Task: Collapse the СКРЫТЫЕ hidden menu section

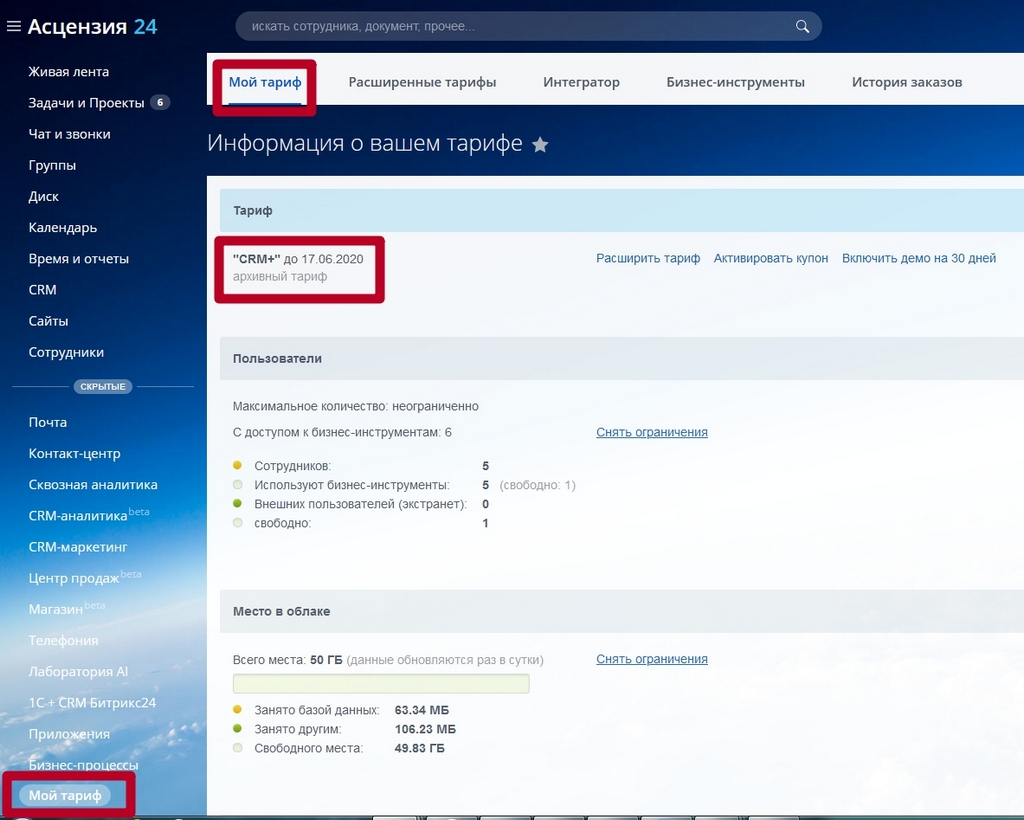Action: (103, 386)
